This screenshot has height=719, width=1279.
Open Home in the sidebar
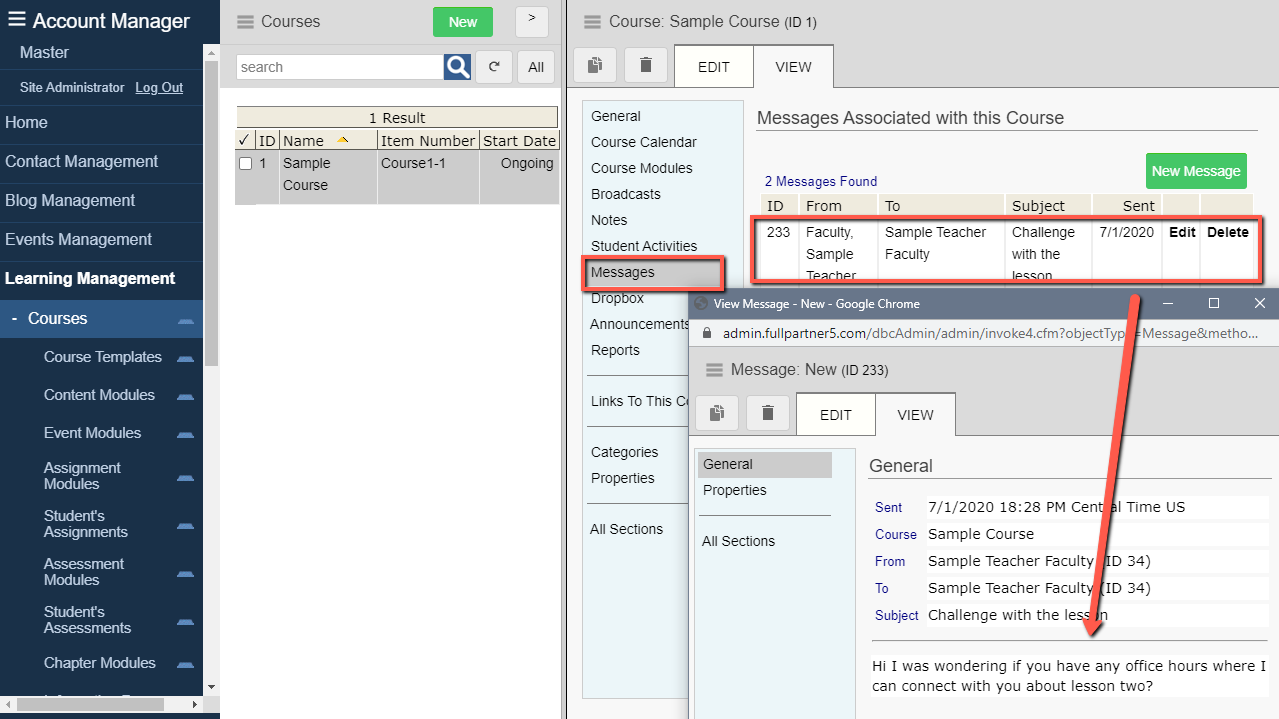click(x=26, y=122)
